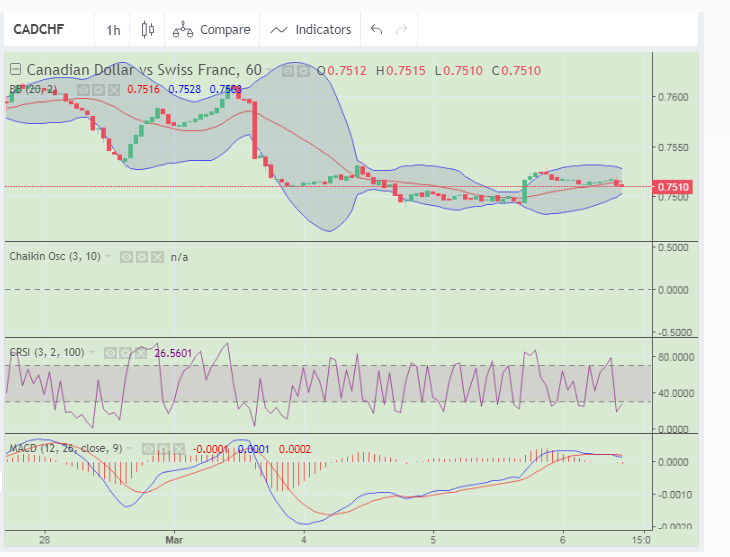
Task: Hide the Bollinger Bands indicator via eye
Action: coord(84,89)
